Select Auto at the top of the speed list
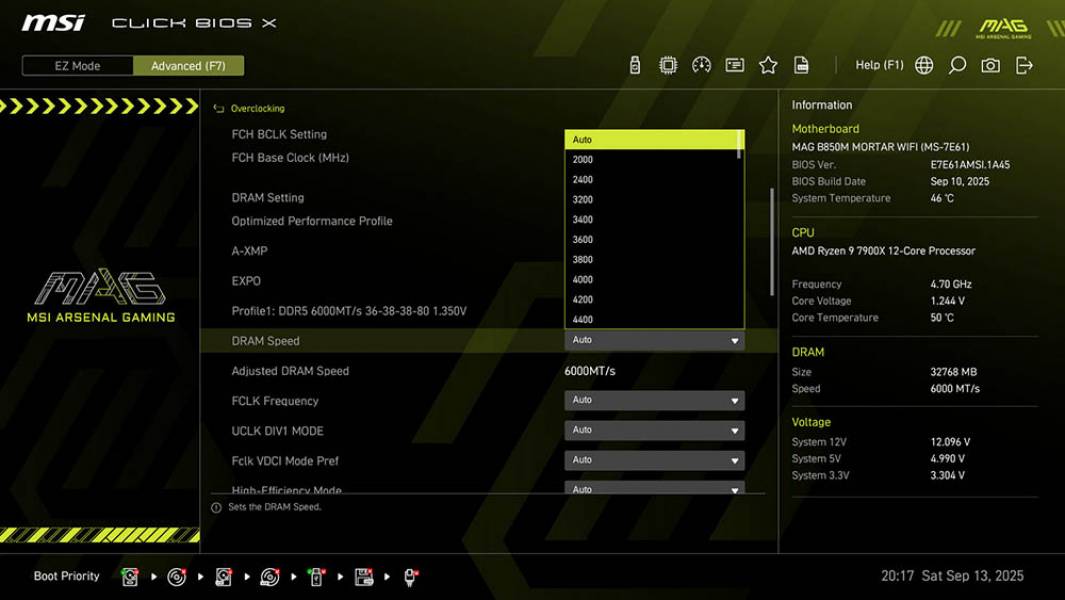 click(x=654, y=139)
